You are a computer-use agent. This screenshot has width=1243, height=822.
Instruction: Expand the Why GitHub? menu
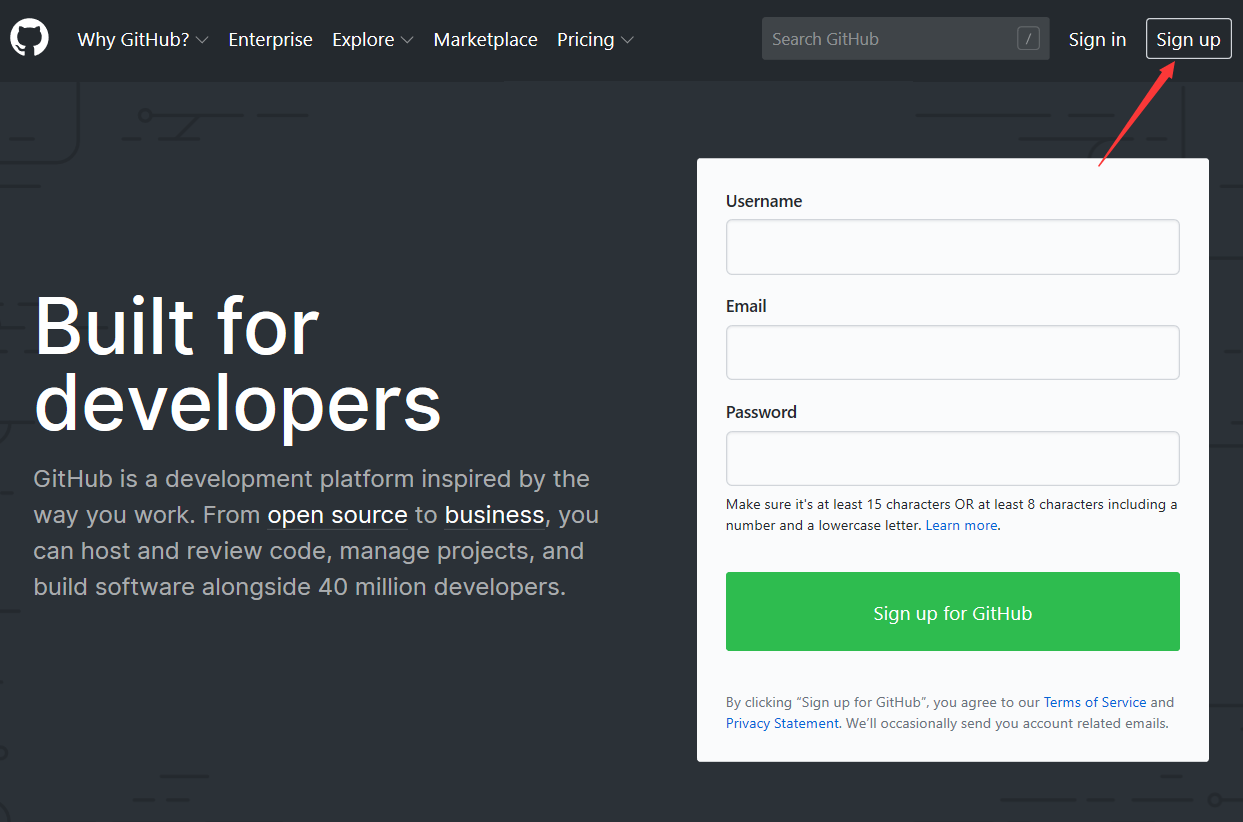pyautogui.click(x=143, y=40)
